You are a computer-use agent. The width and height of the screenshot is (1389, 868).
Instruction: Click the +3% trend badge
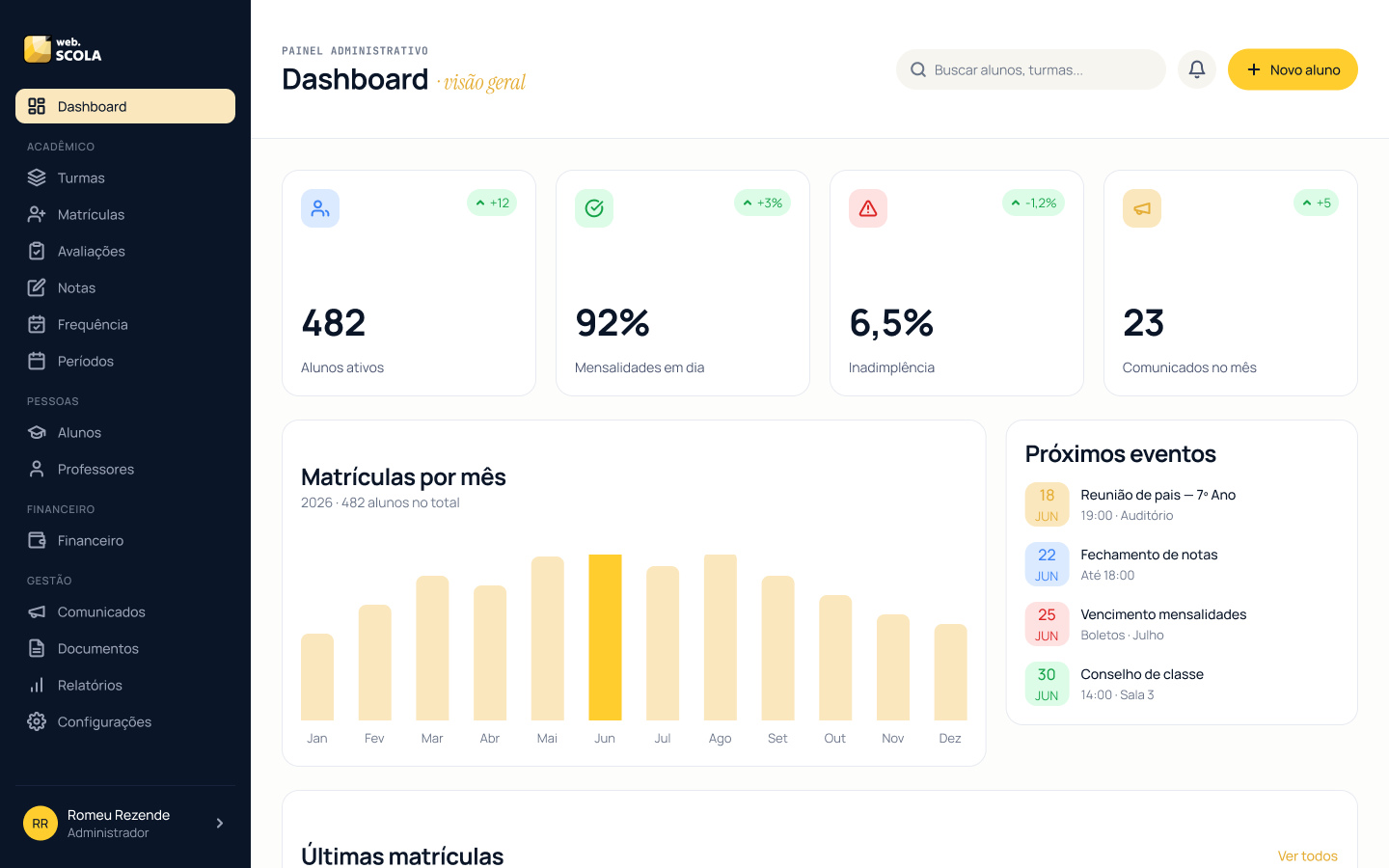[x=762, y=203]
